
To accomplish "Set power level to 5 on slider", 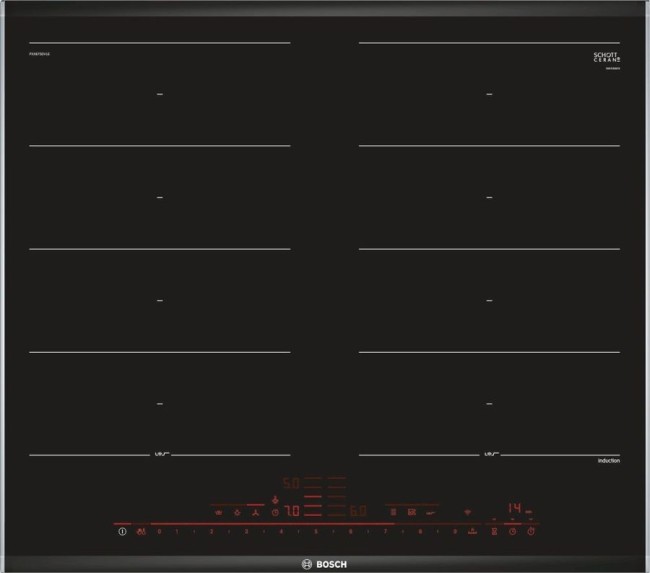I will (x=316, y=532).
